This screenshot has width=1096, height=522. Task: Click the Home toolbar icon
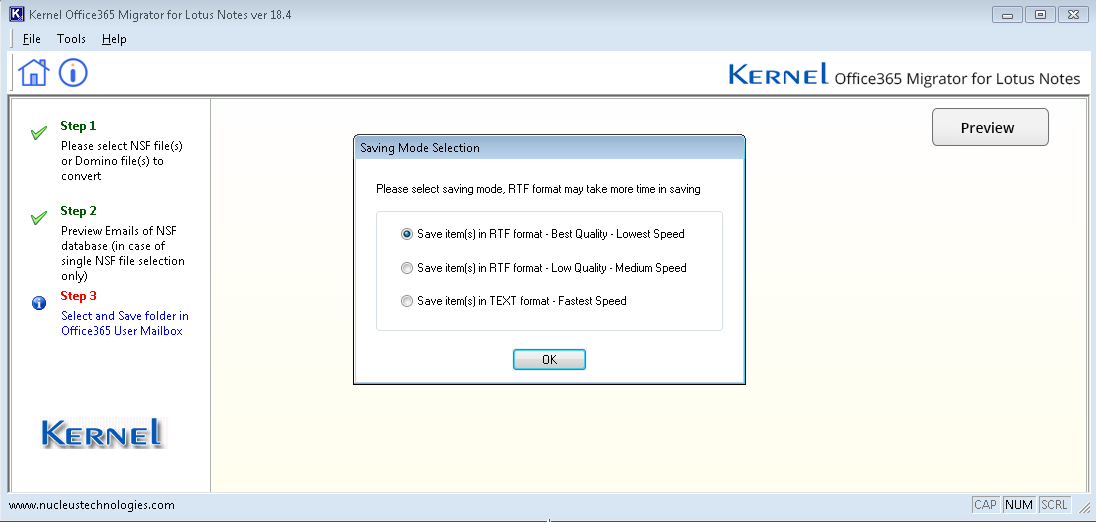(x=34, y=72)
